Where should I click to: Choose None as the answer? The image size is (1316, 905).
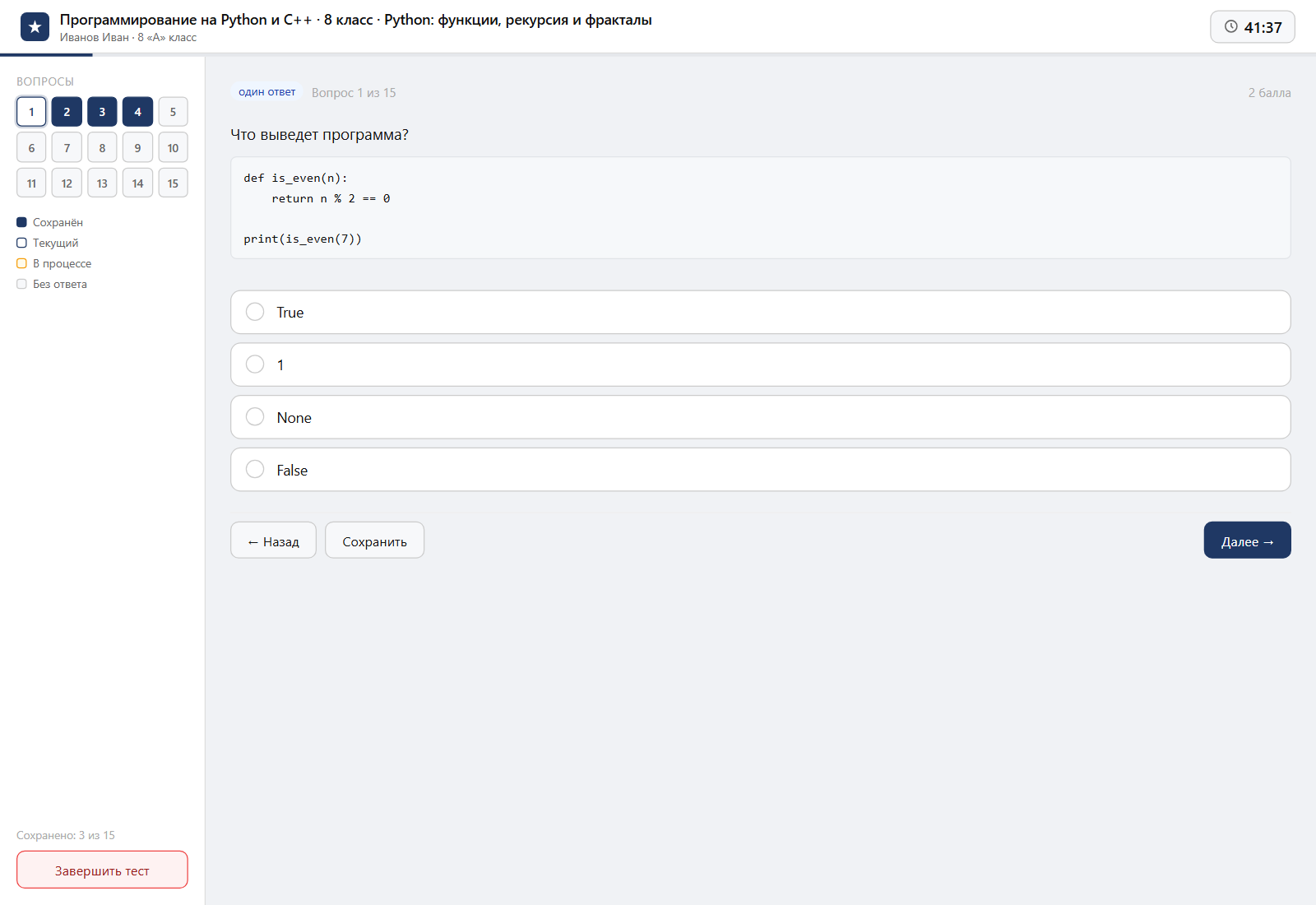(x=760, y=417)
